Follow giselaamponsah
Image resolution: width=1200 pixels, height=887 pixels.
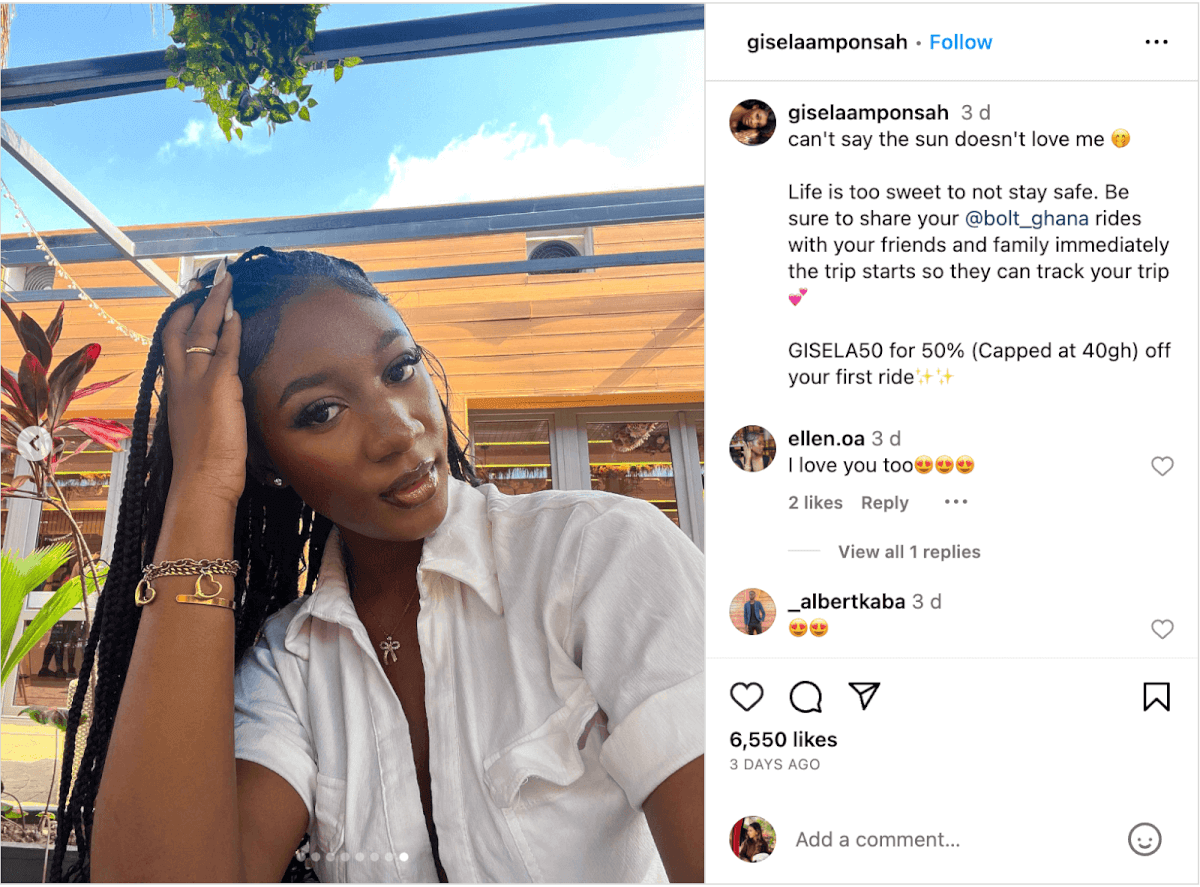tap(960, 42)
